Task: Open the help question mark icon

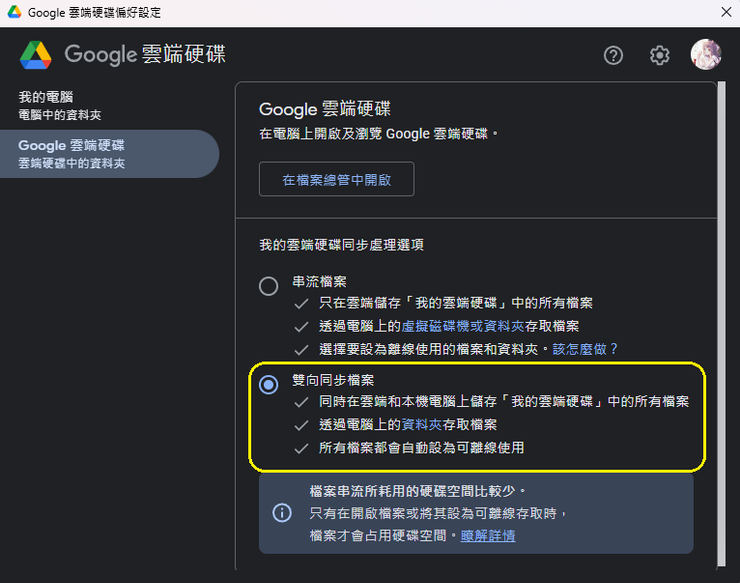Action: (613, 55)
